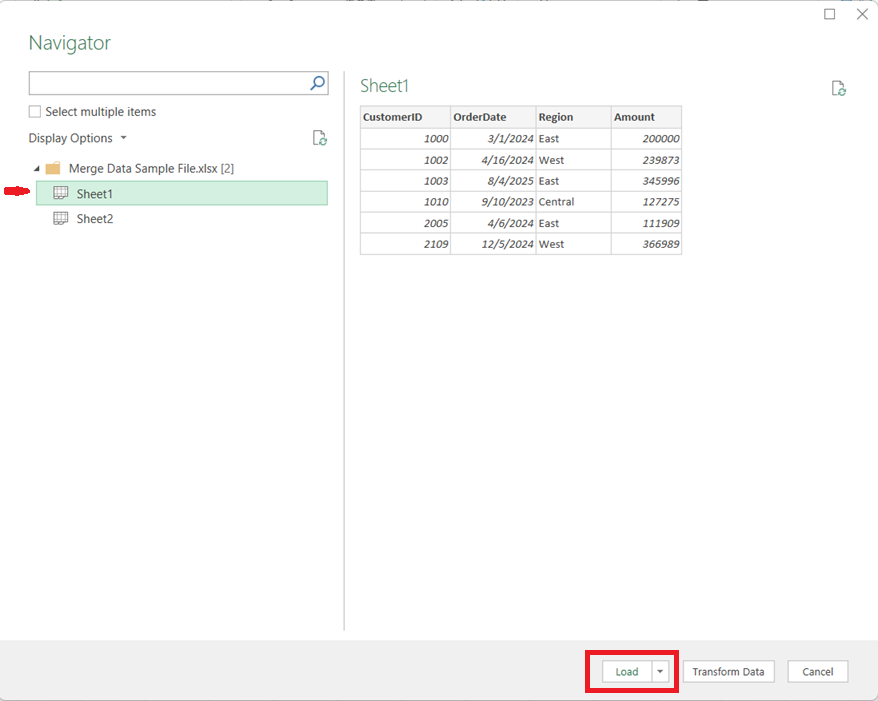Collapse the Merge Data Sample File.xlsx tree node
This screenshot has width=878, height=701.
tap(36, 168)
